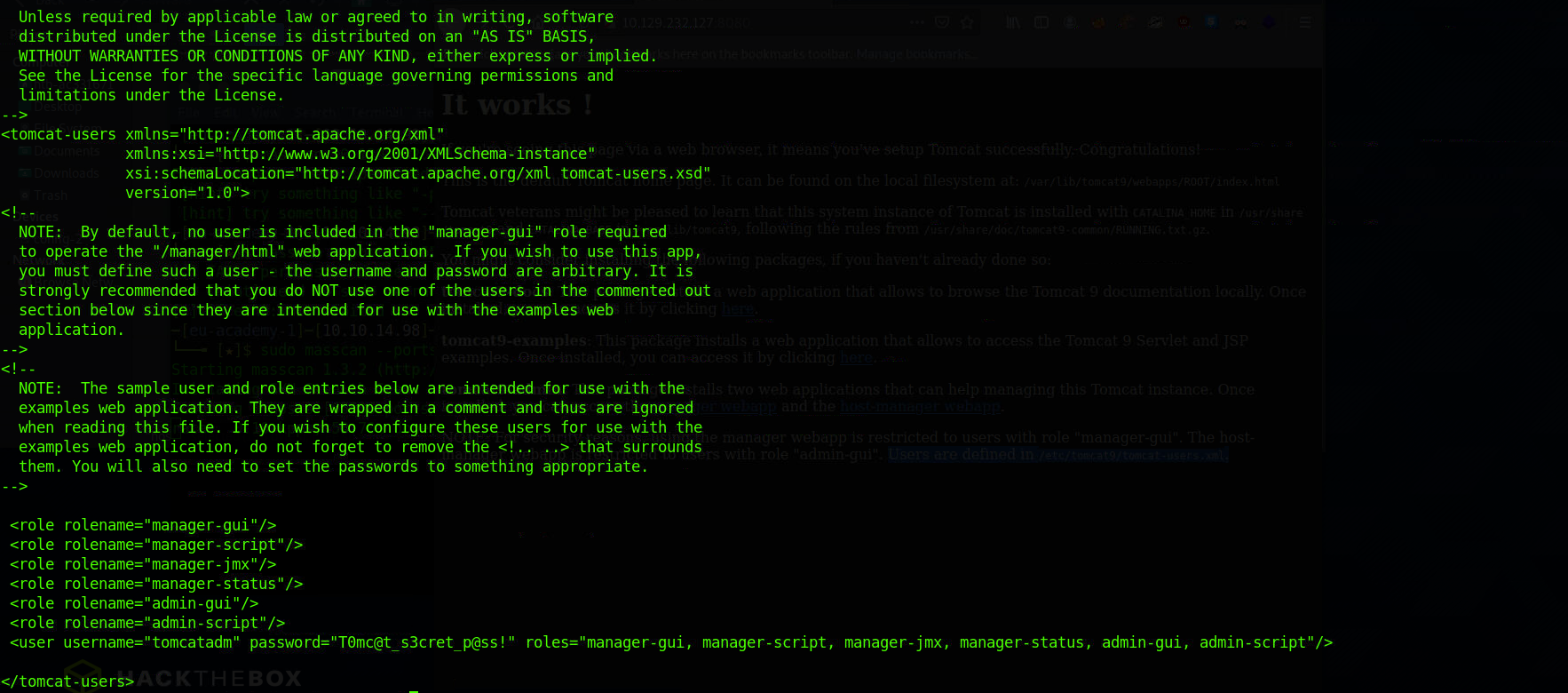The width and height of the screenshot is (1568, 693).
Task: Follow the 'here' link for tomcat9-examples
Action: [x=856, y=357]
